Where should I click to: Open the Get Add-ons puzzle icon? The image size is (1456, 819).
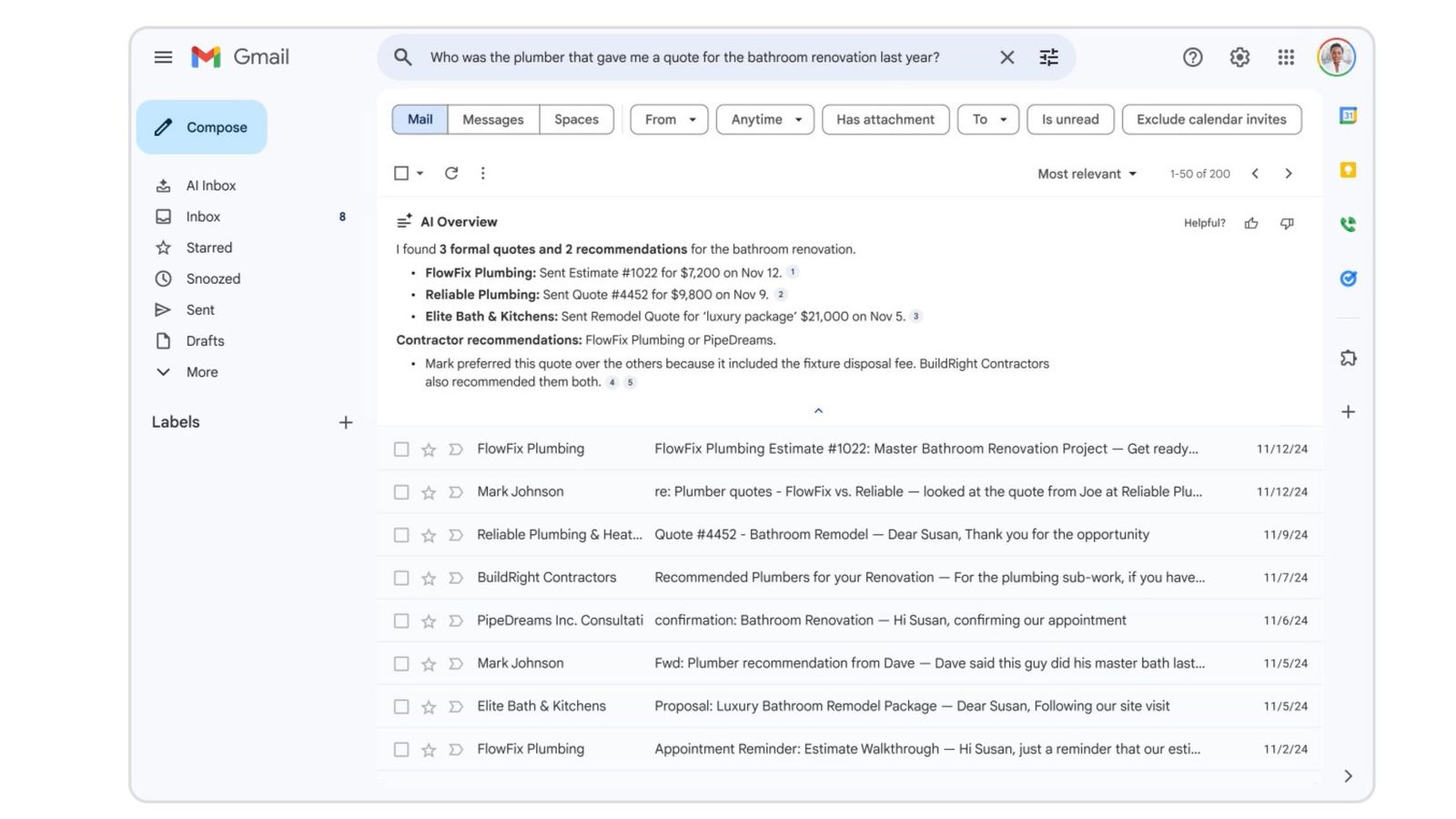(1348, 358)
